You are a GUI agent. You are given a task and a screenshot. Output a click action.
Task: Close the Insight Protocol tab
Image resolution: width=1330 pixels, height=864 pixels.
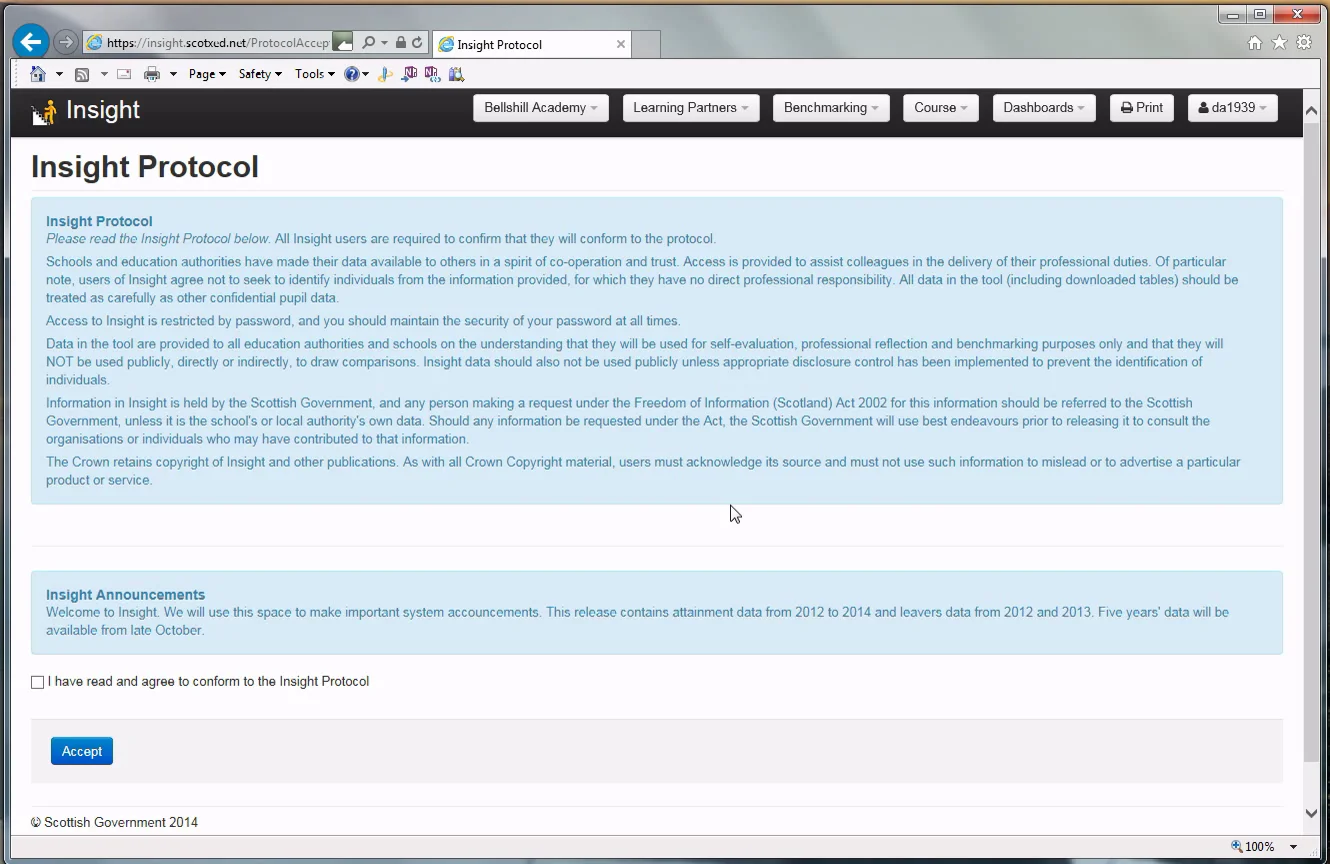tap(621, 44)
